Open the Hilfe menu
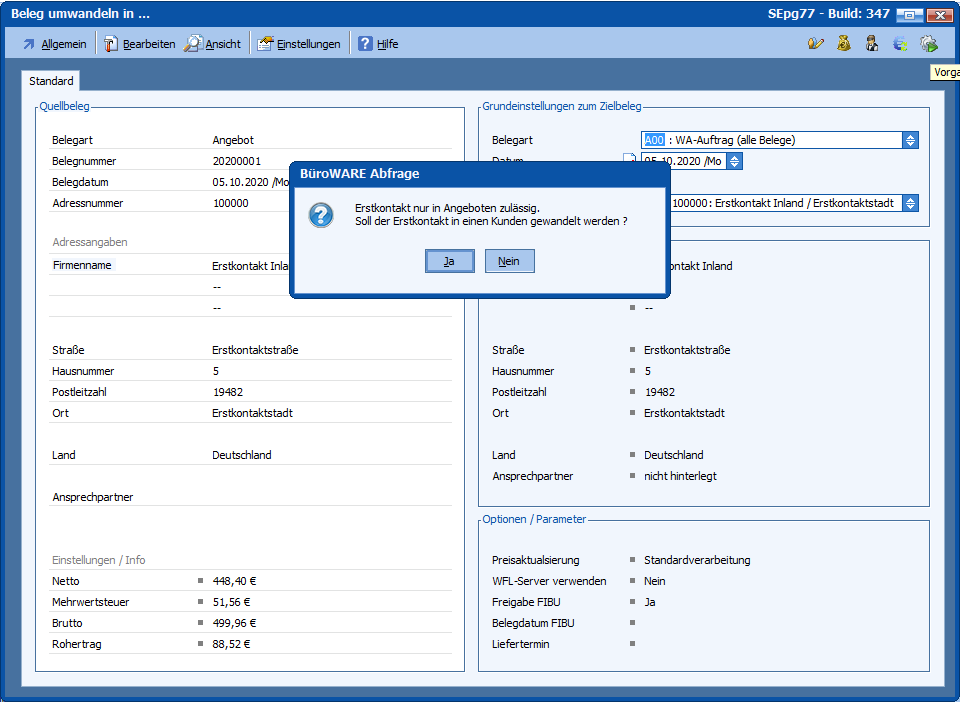 pos(378,44)
